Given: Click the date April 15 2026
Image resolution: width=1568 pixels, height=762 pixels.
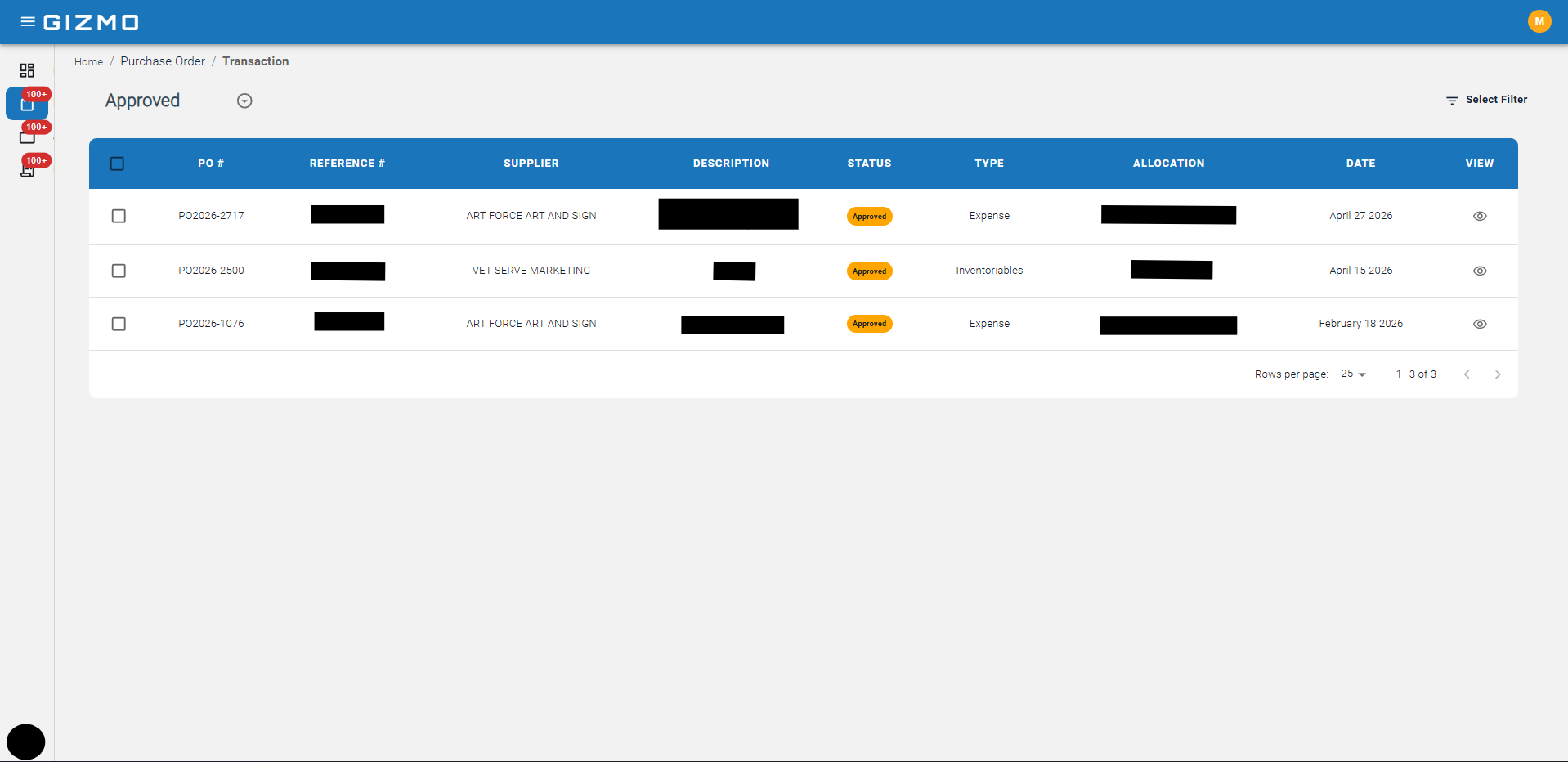Looking at the screenshot, I should pyautogui.click(x=1360, y=271).
